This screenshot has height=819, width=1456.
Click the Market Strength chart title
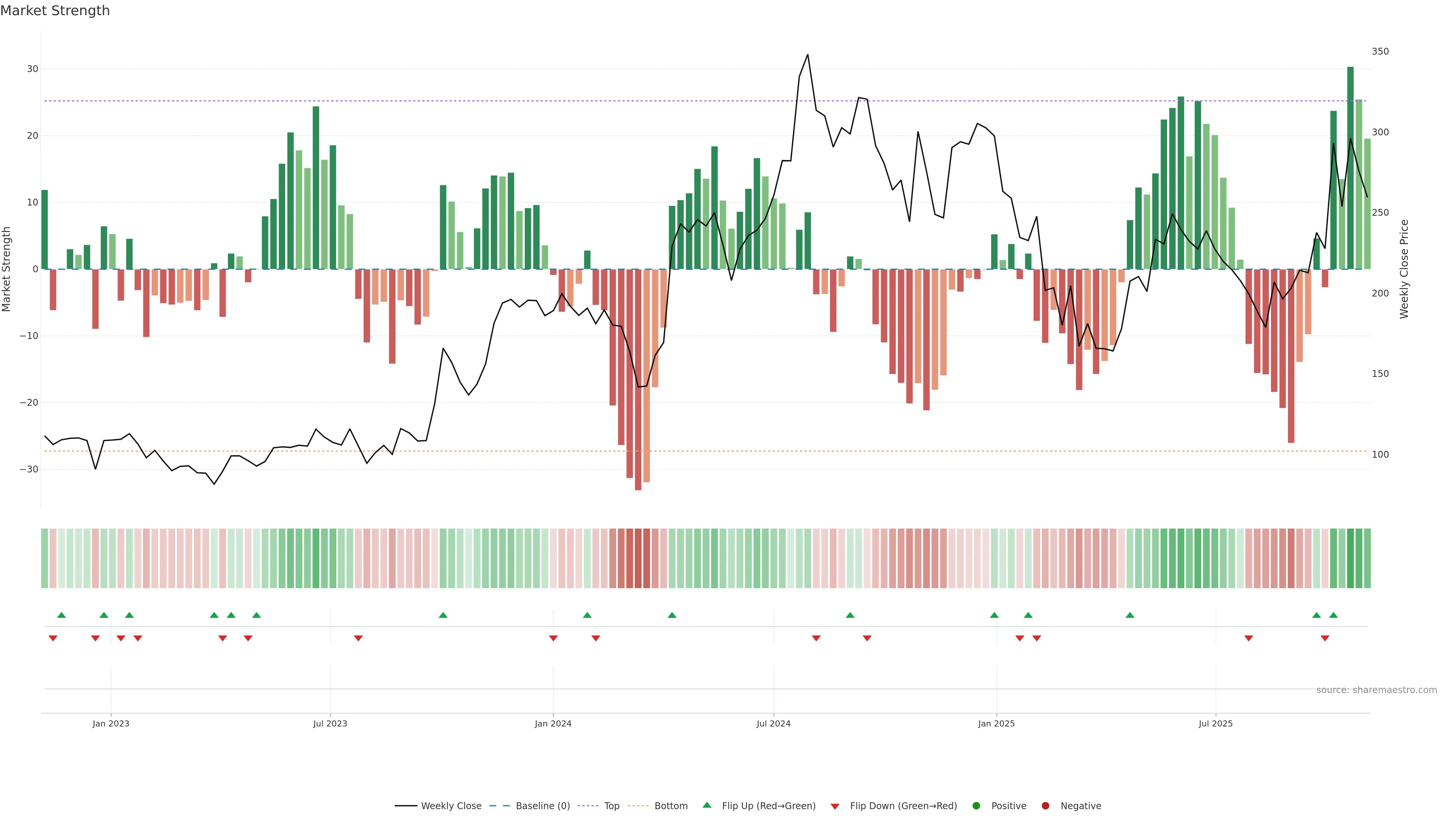[x=55, y=11]
